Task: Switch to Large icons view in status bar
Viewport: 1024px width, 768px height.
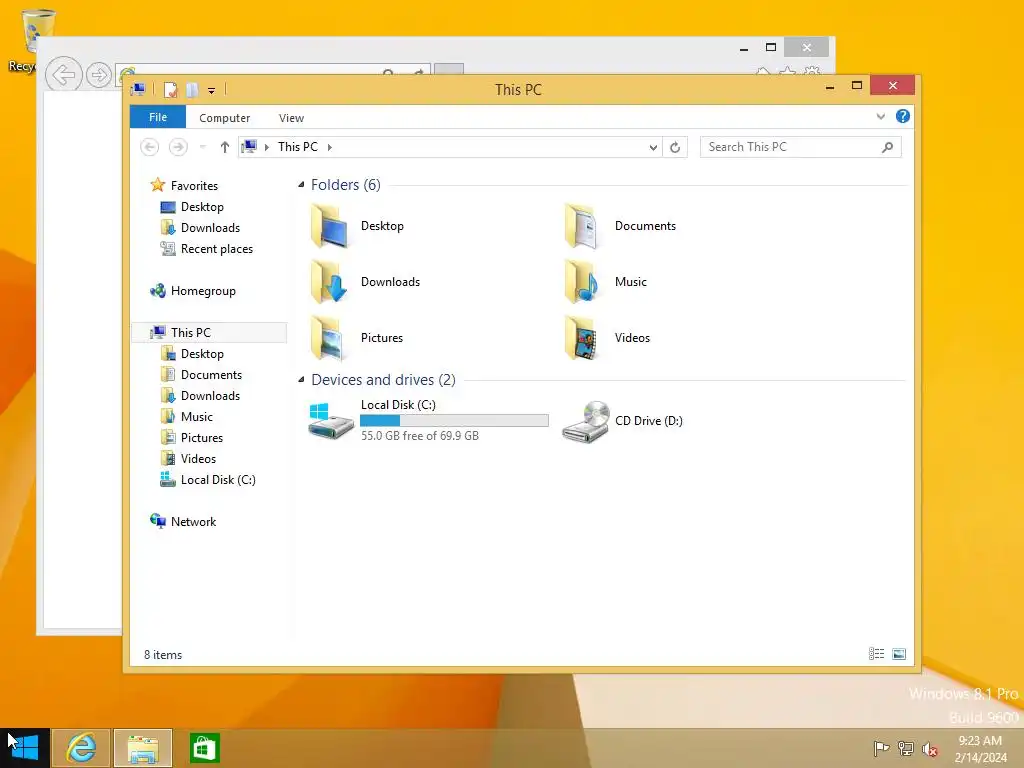Action: click(x=899, y=654)
